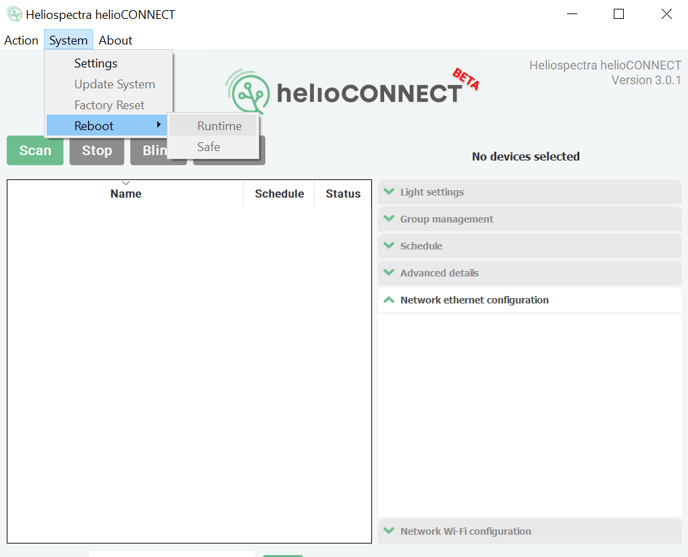This screenshot has width=688, height=557.
Task: Open the Reboot submenu entry
Action: (x=107, y=126)
